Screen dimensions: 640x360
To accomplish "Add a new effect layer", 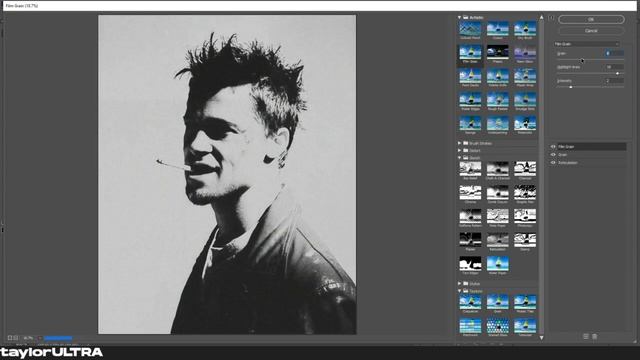I will (586, 336).
